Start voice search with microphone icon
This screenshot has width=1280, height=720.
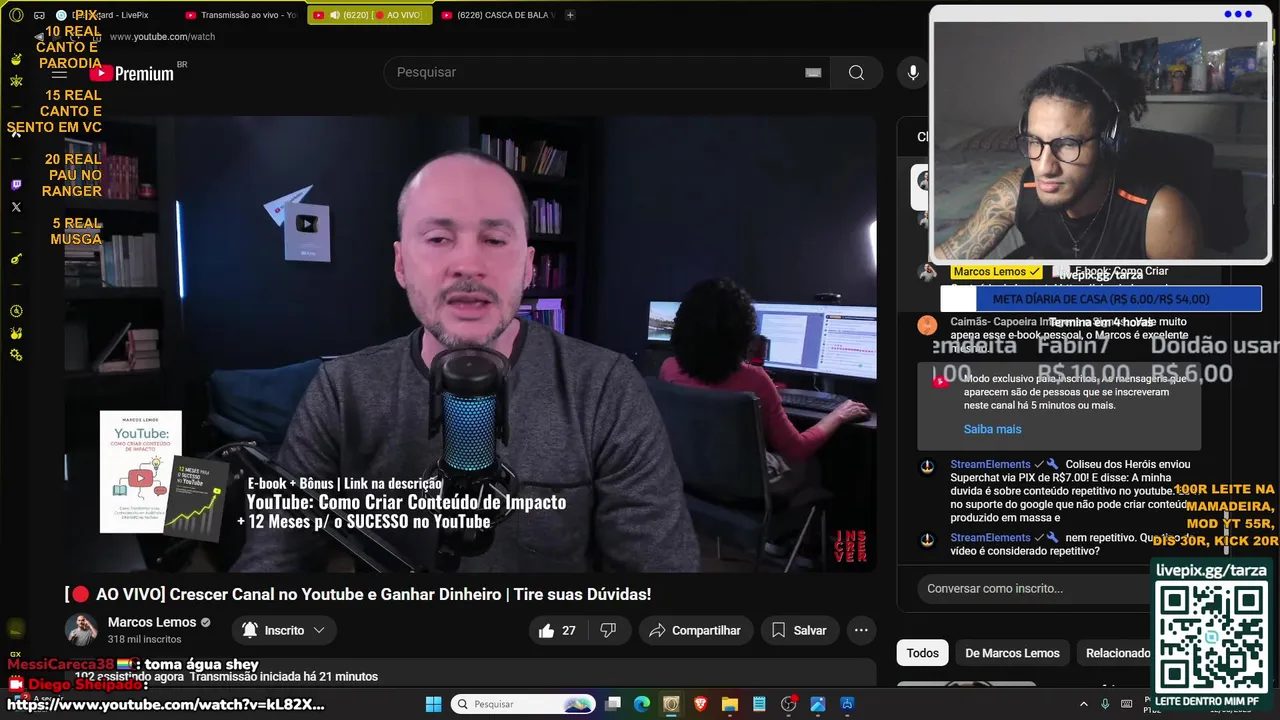click(x=912, y=72)
